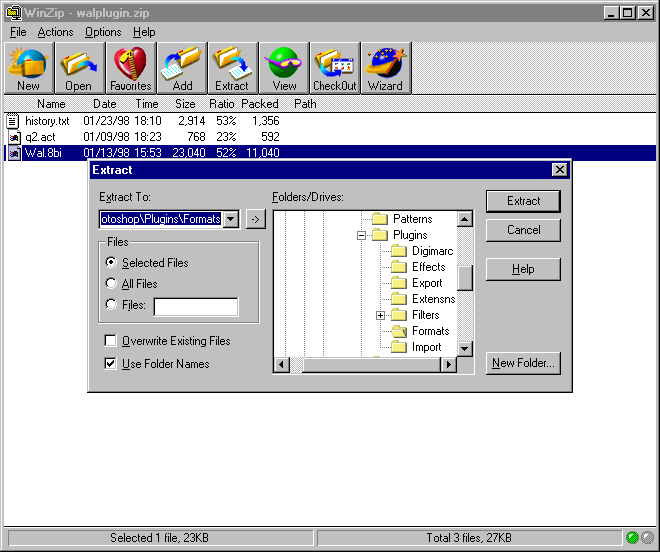
Task: Sort by the Ratio column header
Action: (x=222, y=104)
